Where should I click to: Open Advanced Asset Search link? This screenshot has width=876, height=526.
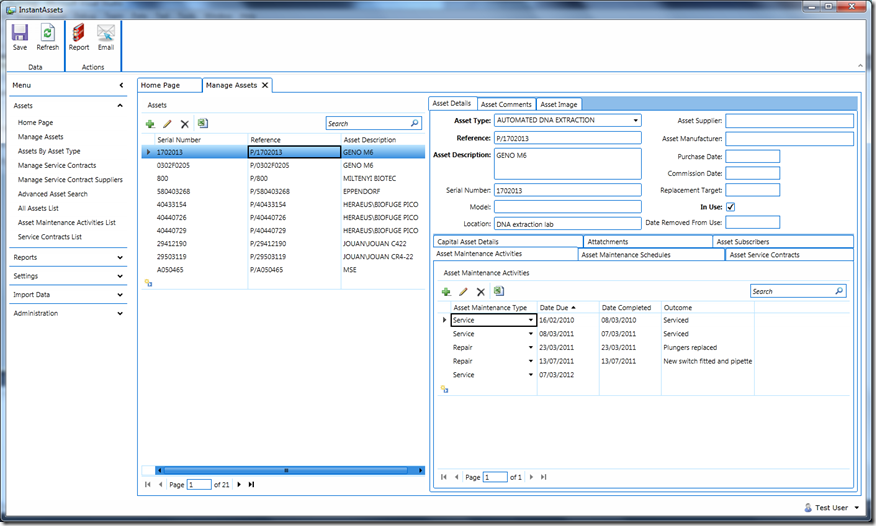click(53, 194)
